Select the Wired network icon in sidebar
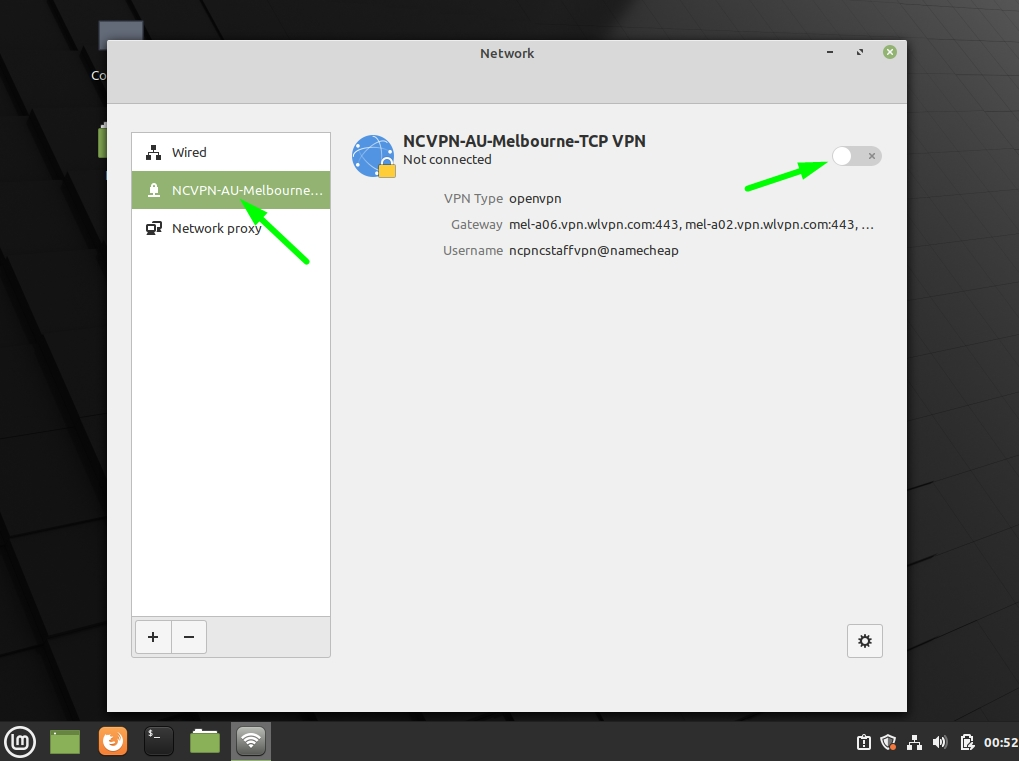The image size is (1019, 761). click(x=156, y=151)
